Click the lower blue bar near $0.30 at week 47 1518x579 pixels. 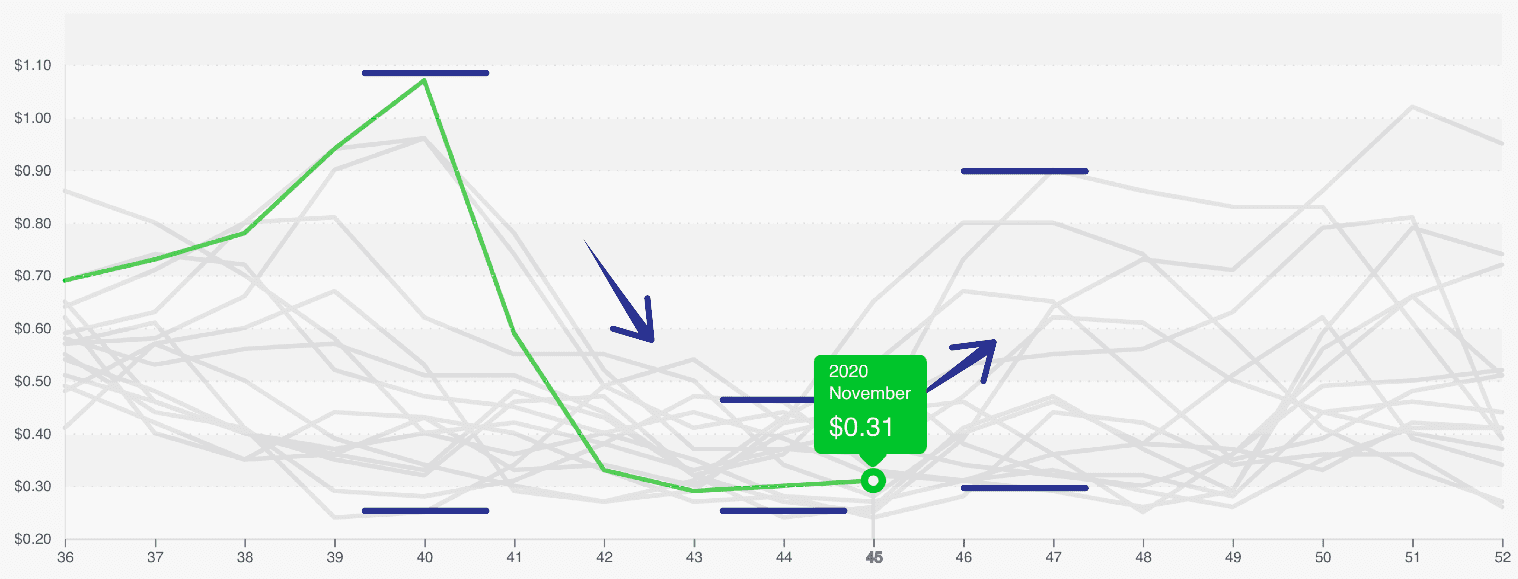coord(1024,488)
